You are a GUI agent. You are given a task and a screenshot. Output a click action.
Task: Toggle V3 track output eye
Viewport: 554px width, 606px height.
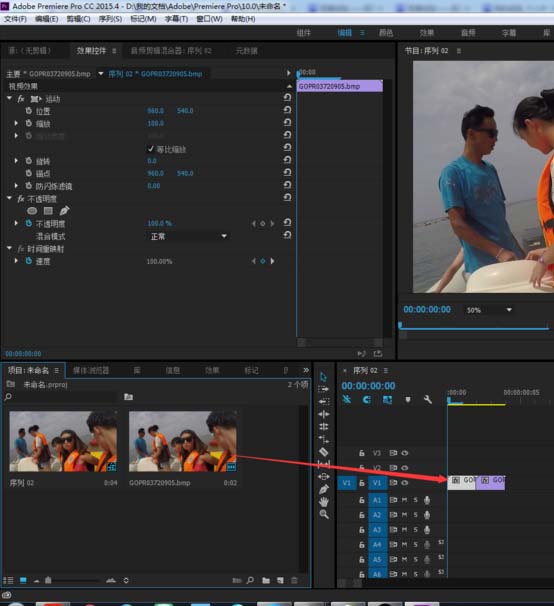pos(404,453)
